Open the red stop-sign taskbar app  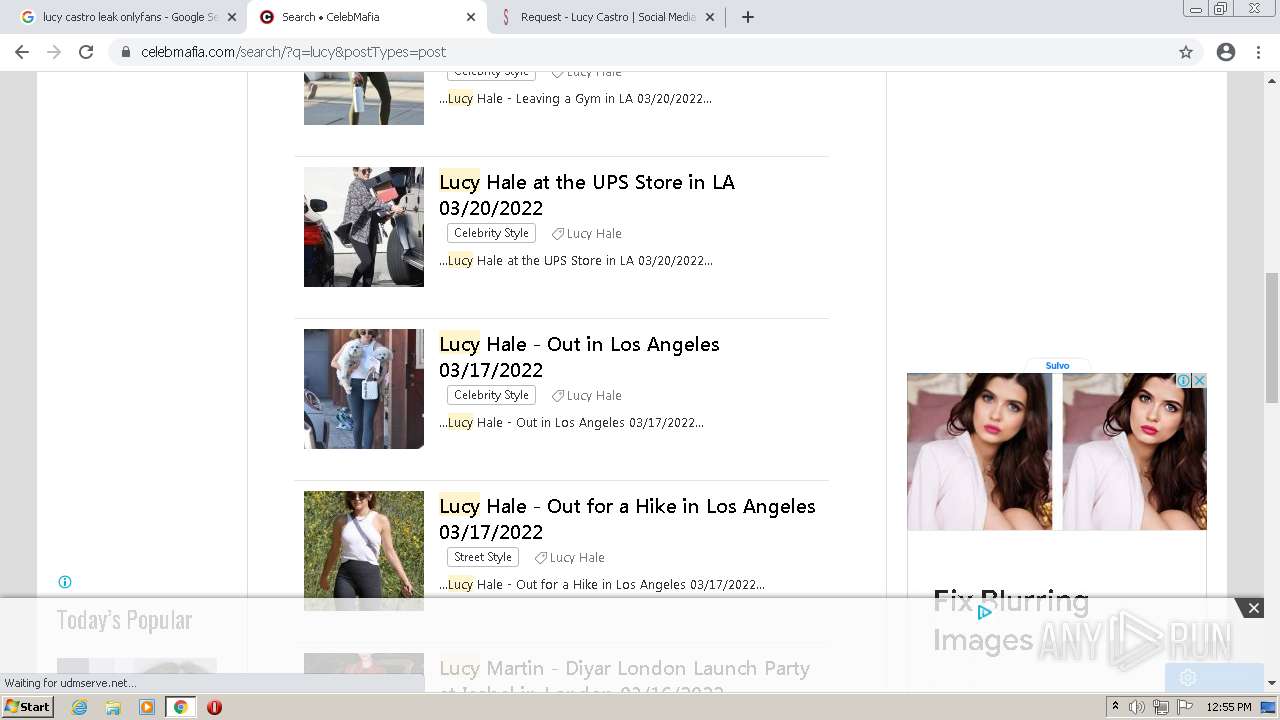pyautogui.click(x=214, y=707)
